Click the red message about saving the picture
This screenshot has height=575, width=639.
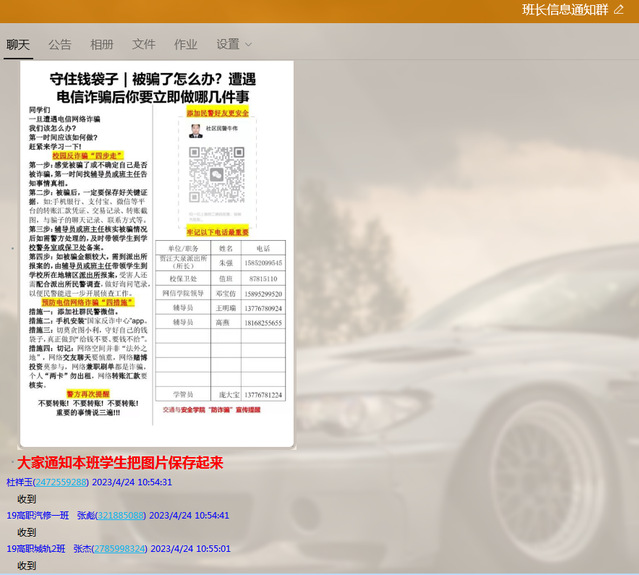[x=119, y=463]
